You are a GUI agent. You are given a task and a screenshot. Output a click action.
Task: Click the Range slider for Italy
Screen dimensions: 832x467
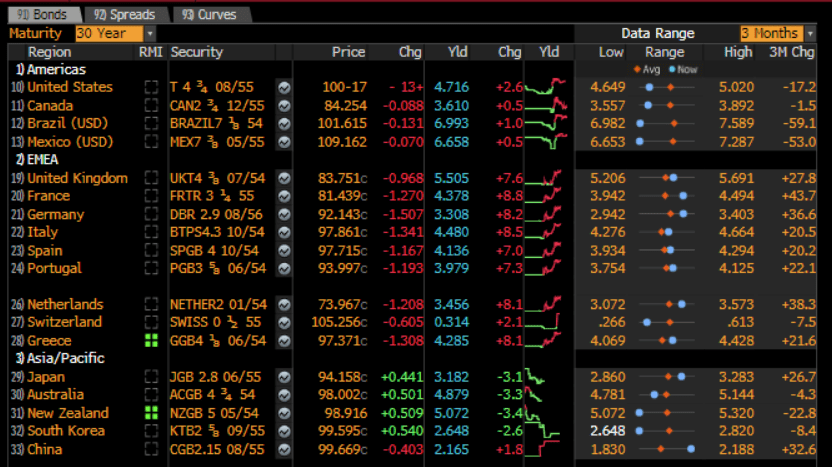point(664,233)
